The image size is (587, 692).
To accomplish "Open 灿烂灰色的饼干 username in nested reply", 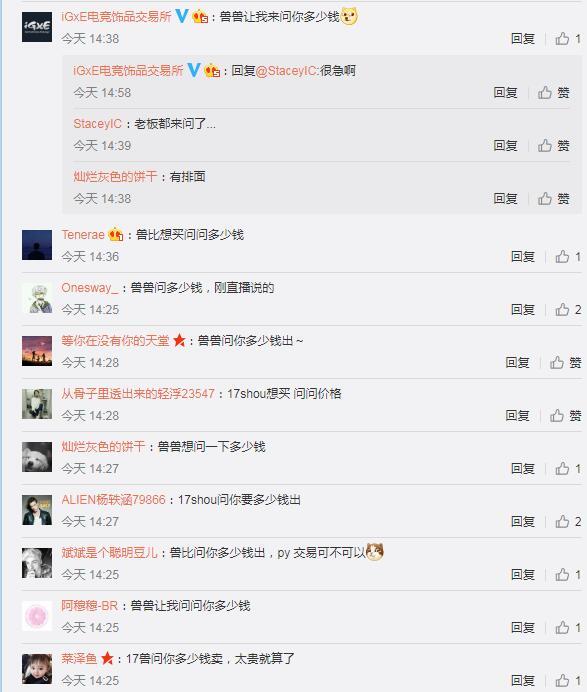I will 115,177.
